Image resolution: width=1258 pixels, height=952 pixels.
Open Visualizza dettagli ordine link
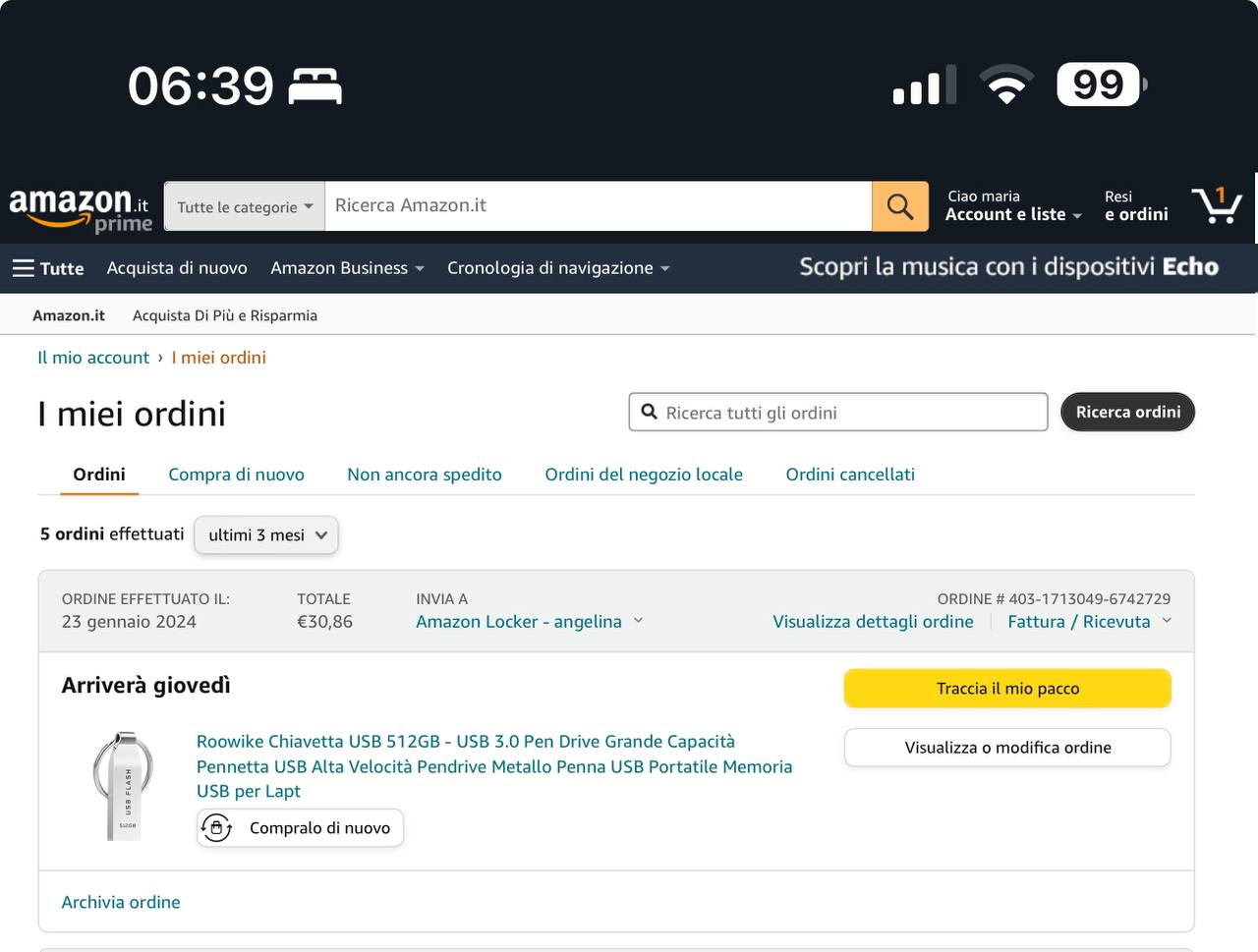(873, 622)
